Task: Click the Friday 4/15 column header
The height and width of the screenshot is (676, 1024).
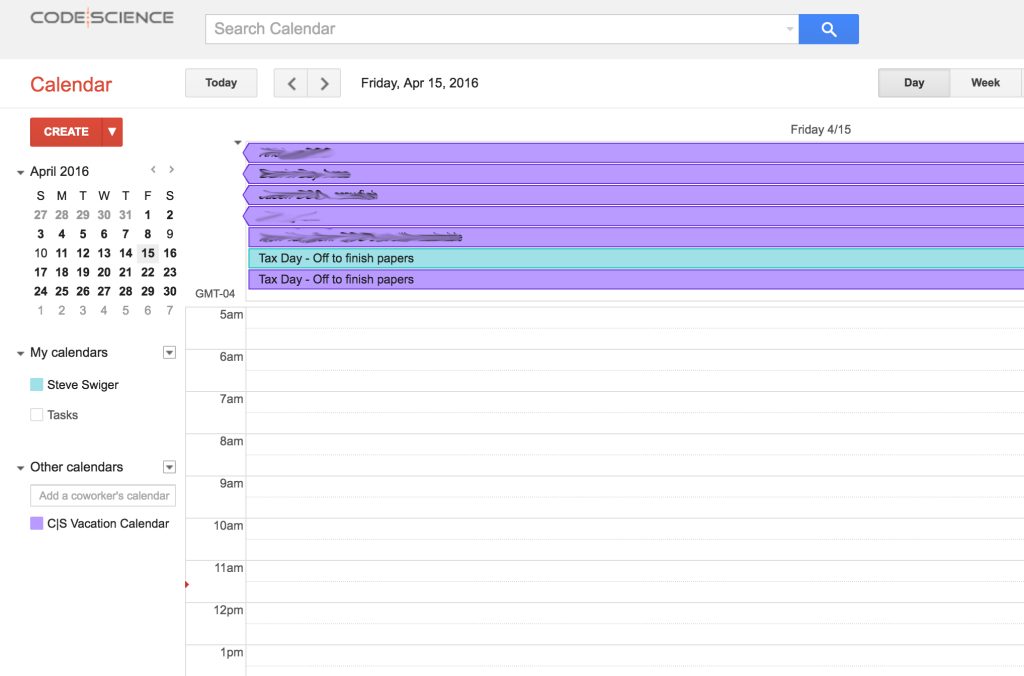Action: (820, 130)
